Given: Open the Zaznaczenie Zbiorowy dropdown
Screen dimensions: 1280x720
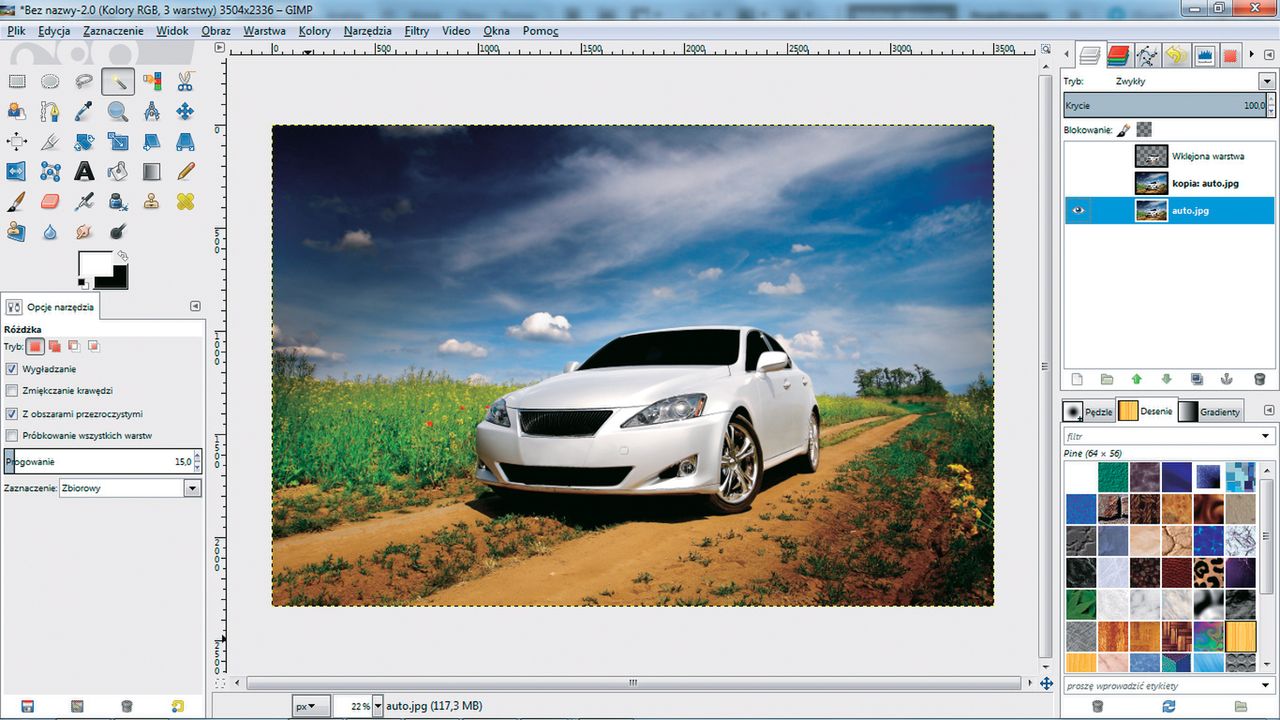Looking at the screenshot, I should pos(130,488).
